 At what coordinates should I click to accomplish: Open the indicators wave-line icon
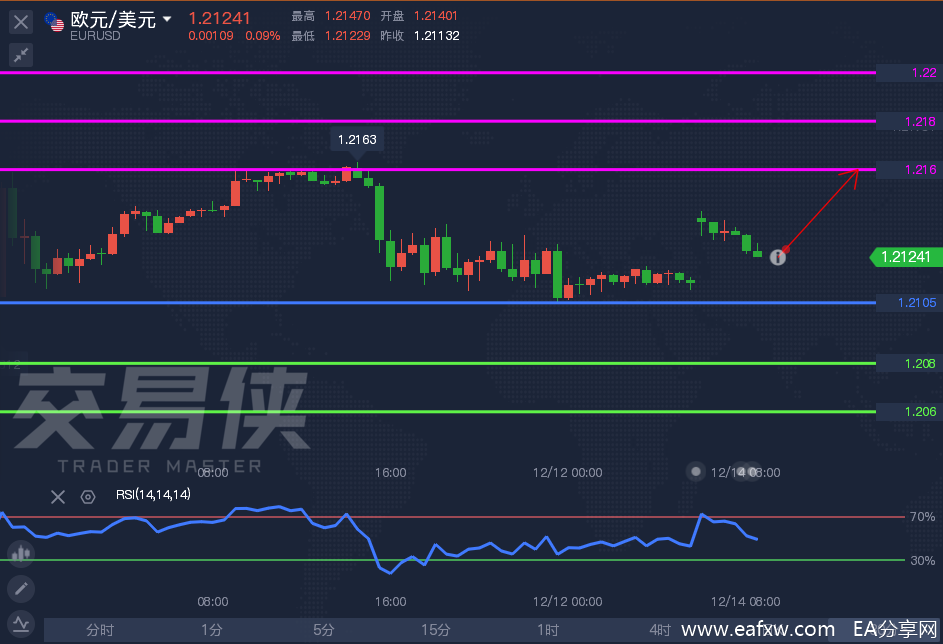[20, 622]
